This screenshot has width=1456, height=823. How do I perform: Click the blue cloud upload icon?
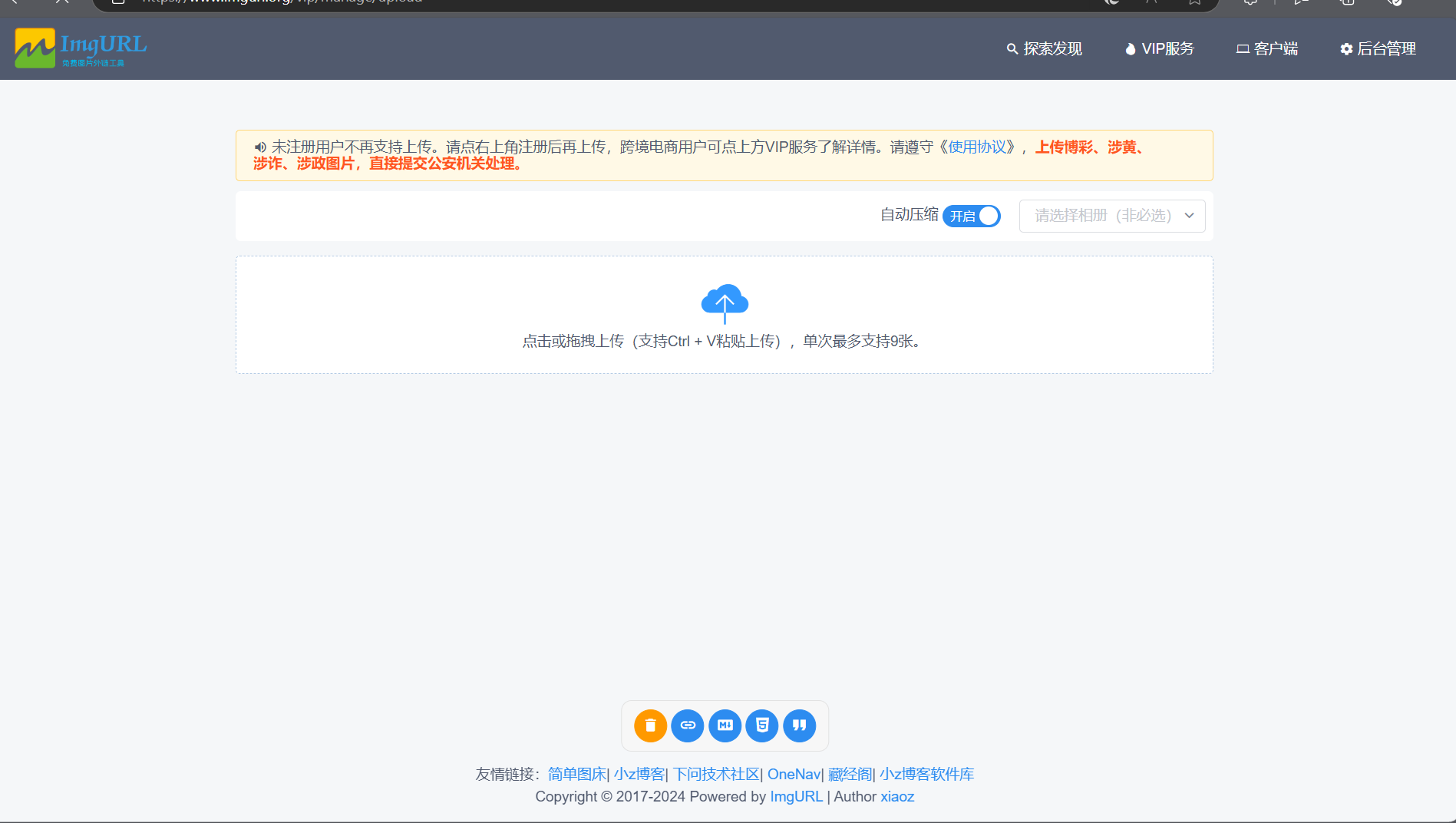pos(725,303)
